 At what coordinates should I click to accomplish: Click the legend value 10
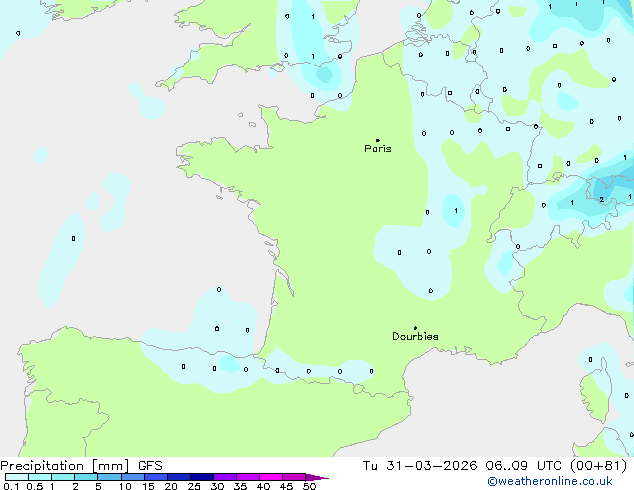125,486
